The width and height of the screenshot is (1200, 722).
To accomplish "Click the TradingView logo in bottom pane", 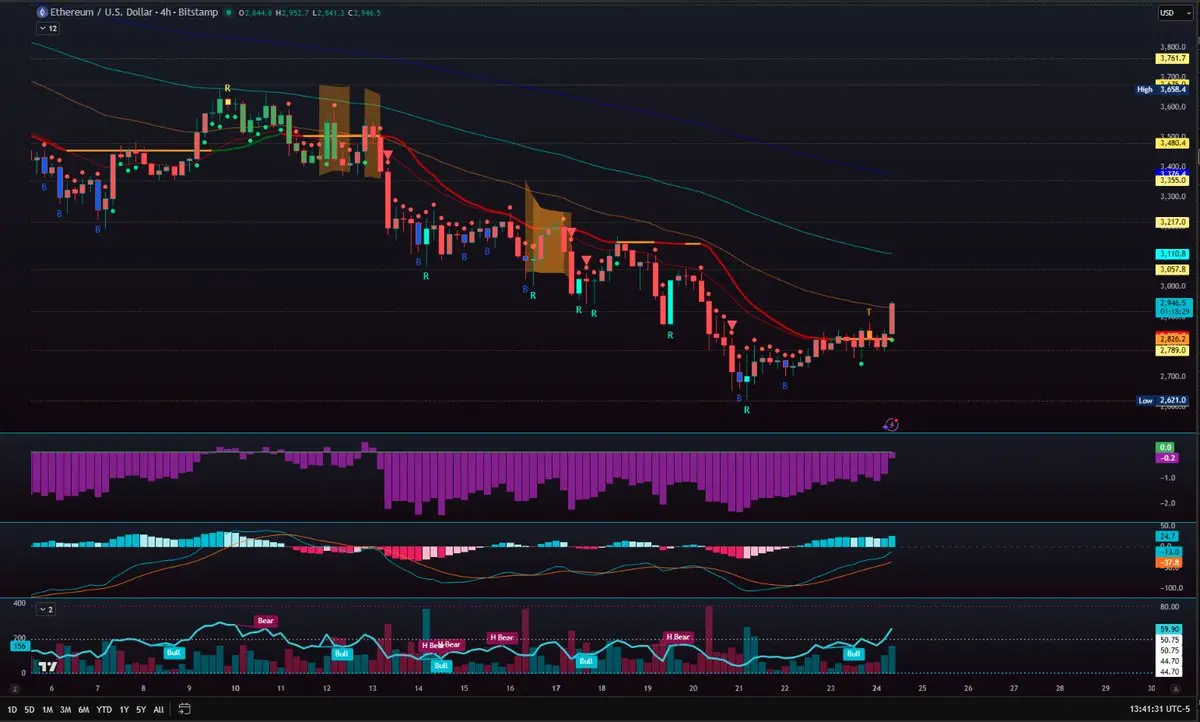I will (x=46, y=665).
